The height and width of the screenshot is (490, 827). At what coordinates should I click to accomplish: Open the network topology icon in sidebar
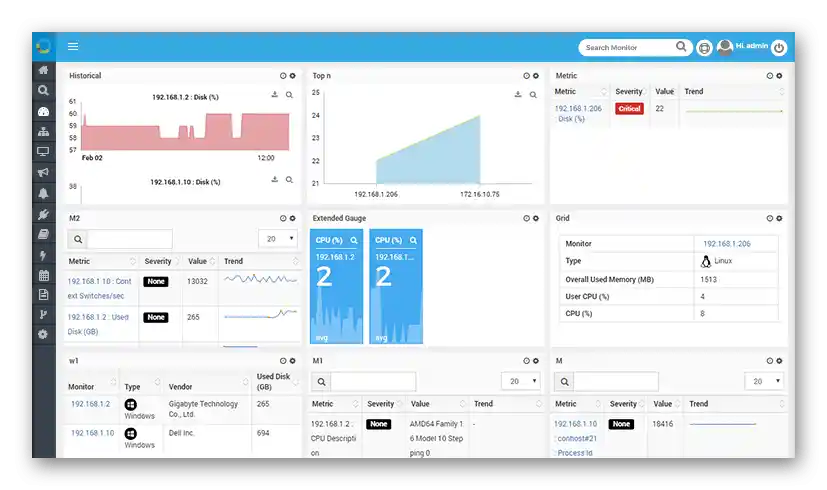point(43,131)
